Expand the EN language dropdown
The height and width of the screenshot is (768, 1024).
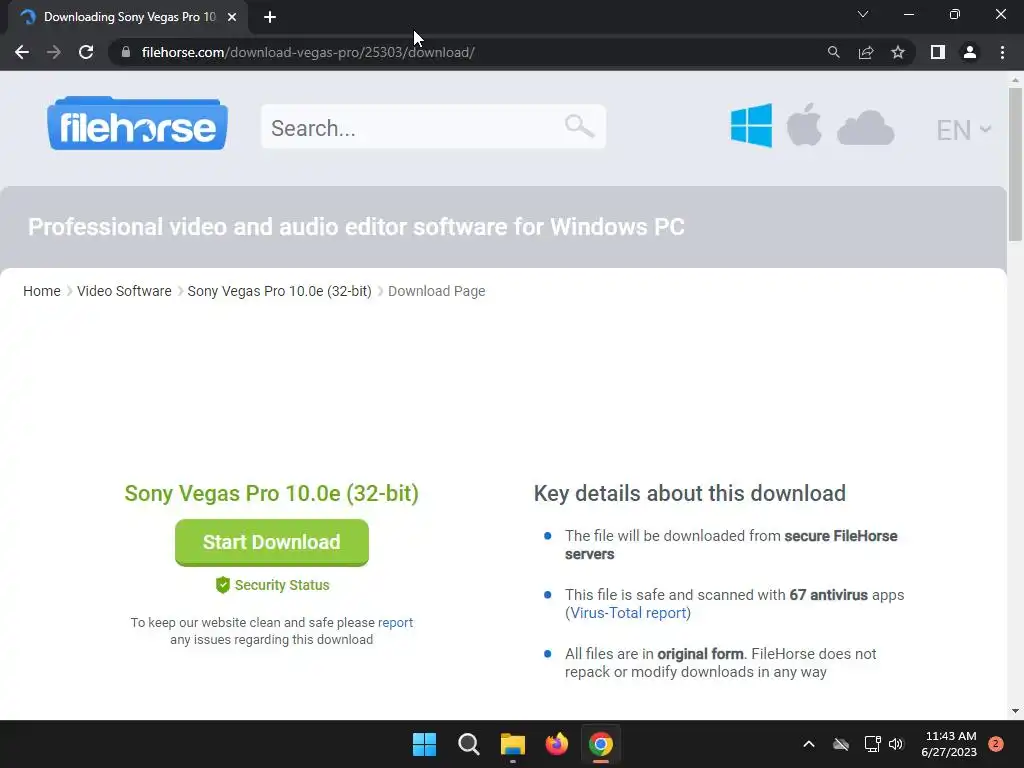click(x=964, y=130)
